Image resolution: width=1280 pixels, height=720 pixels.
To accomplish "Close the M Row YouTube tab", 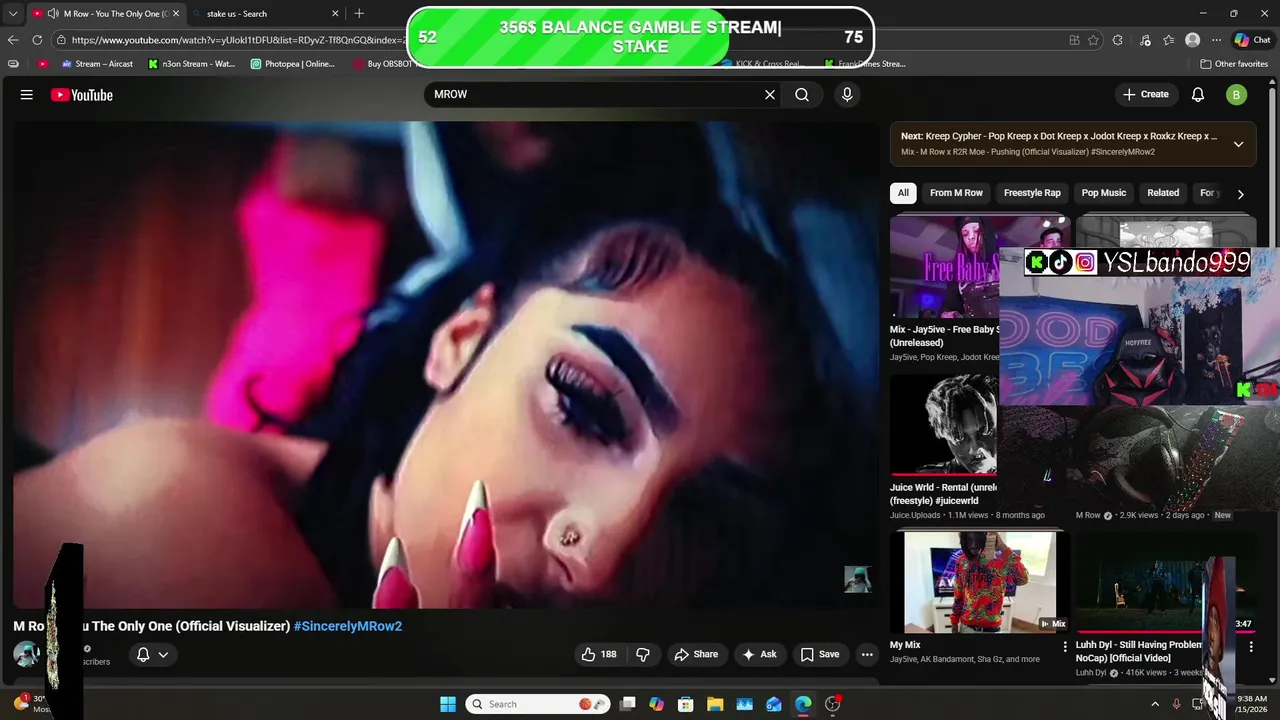I will tap(176, 14).
